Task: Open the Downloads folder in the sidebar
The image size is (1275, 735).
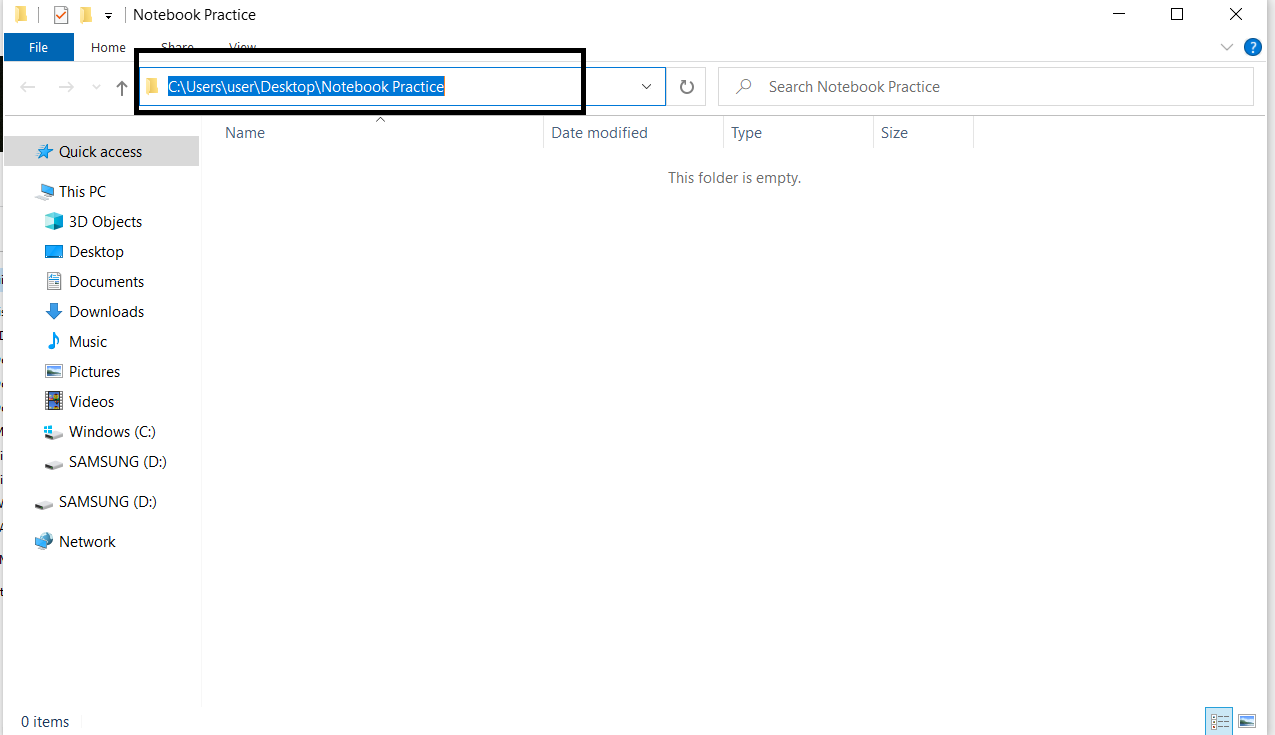Action: click(x=104, y=311)
